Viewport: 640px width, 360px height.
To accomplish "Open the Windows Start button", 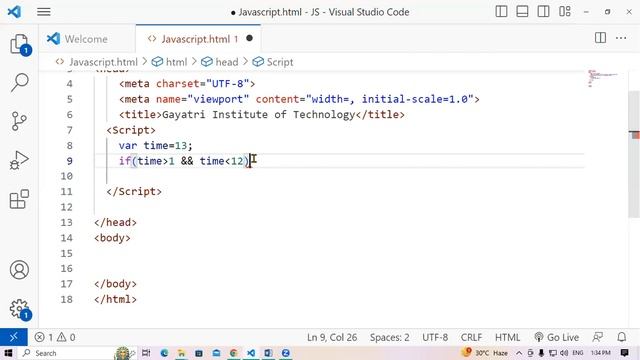I will point(8,353).
